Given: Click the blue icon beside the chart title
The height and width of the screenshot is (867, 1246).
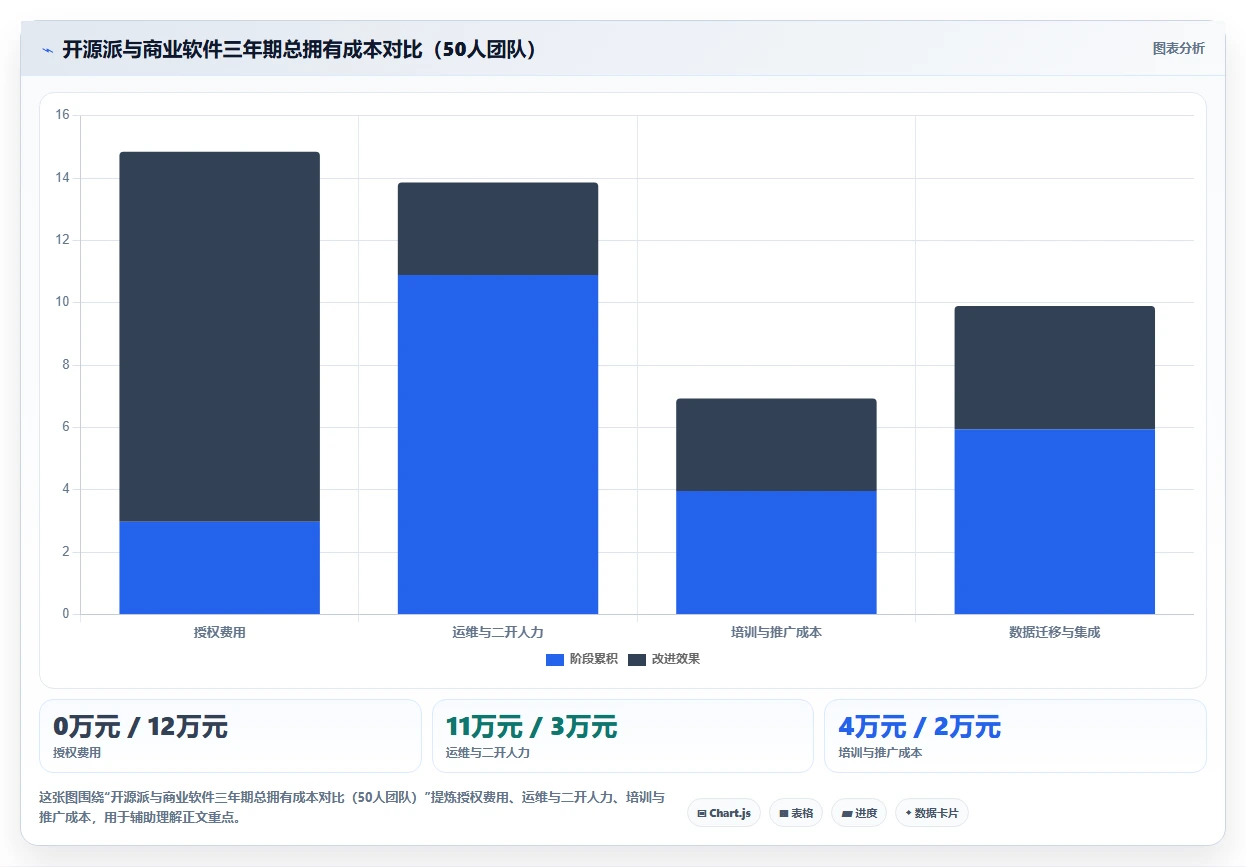Looking at the screenshot, I should coord(47,50).
